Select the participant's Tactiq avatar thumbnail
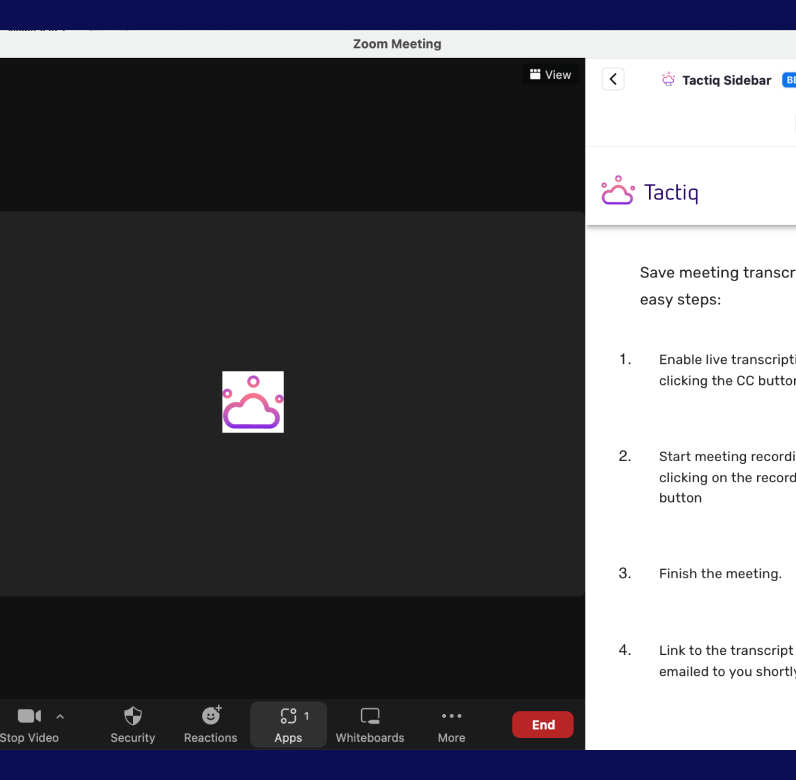Viewport: 796px width, 780px height. [x=253, y=402]
